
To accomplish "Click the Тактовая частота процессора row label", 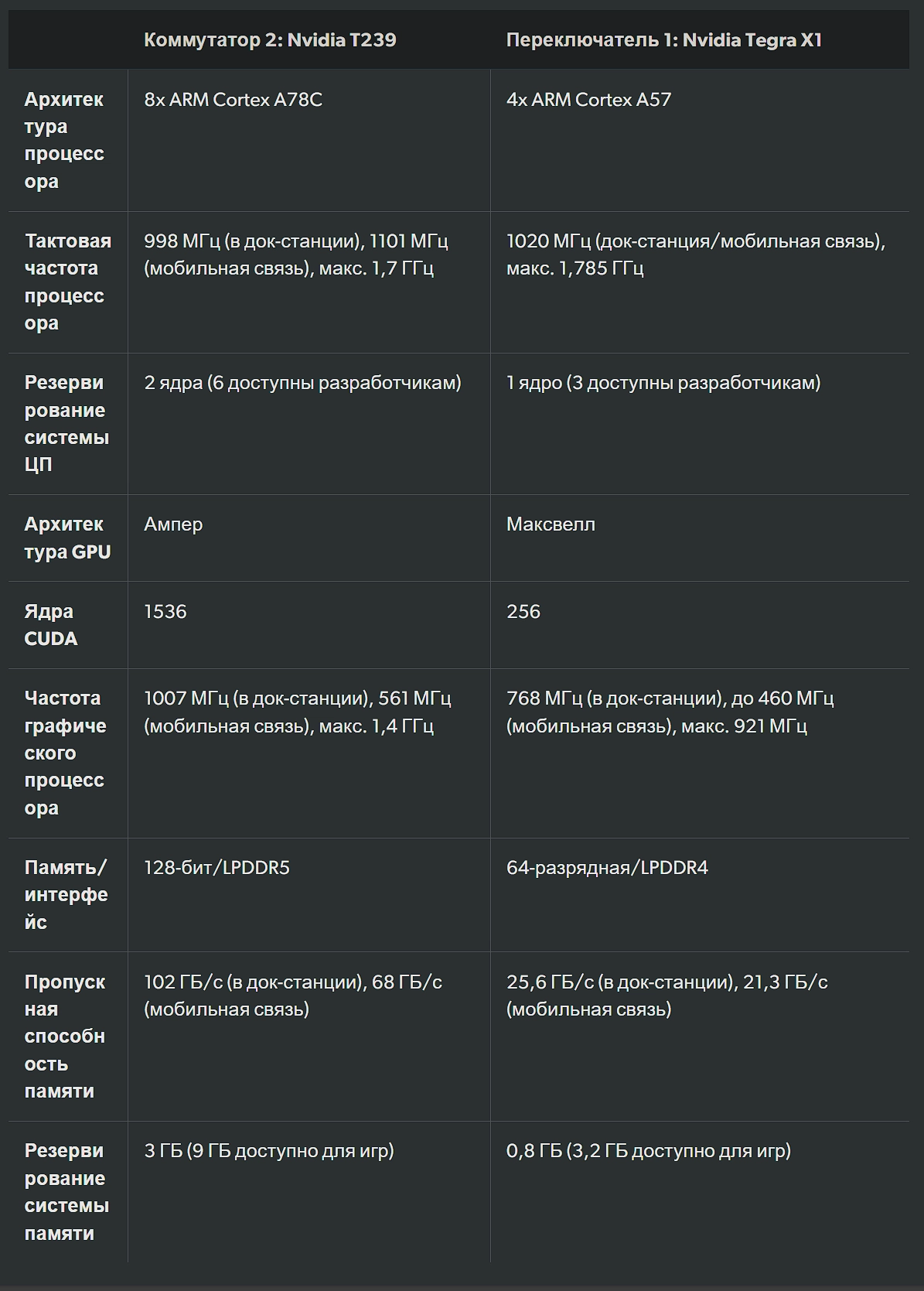I will click(x=68, y=282).
